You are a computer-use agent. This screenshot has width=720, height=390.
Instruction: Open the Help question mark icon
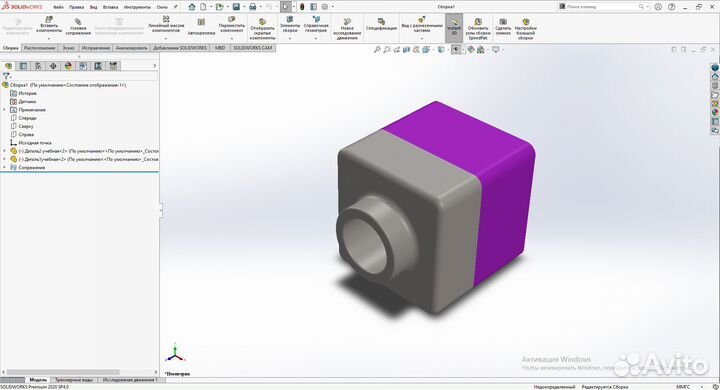[672, 7]
